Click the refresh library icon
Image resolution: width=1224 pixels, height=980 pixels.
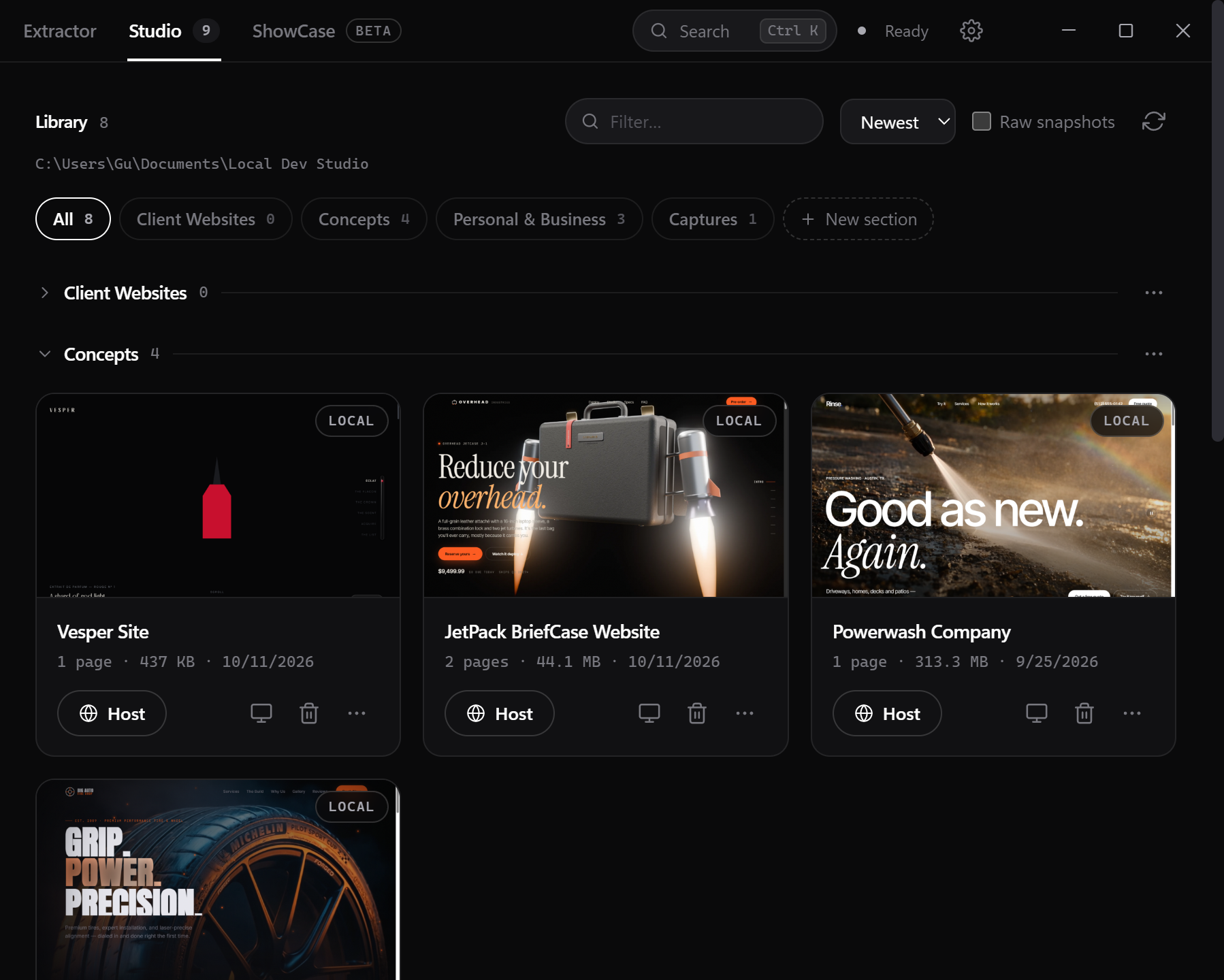click(x=1153, y=122)
